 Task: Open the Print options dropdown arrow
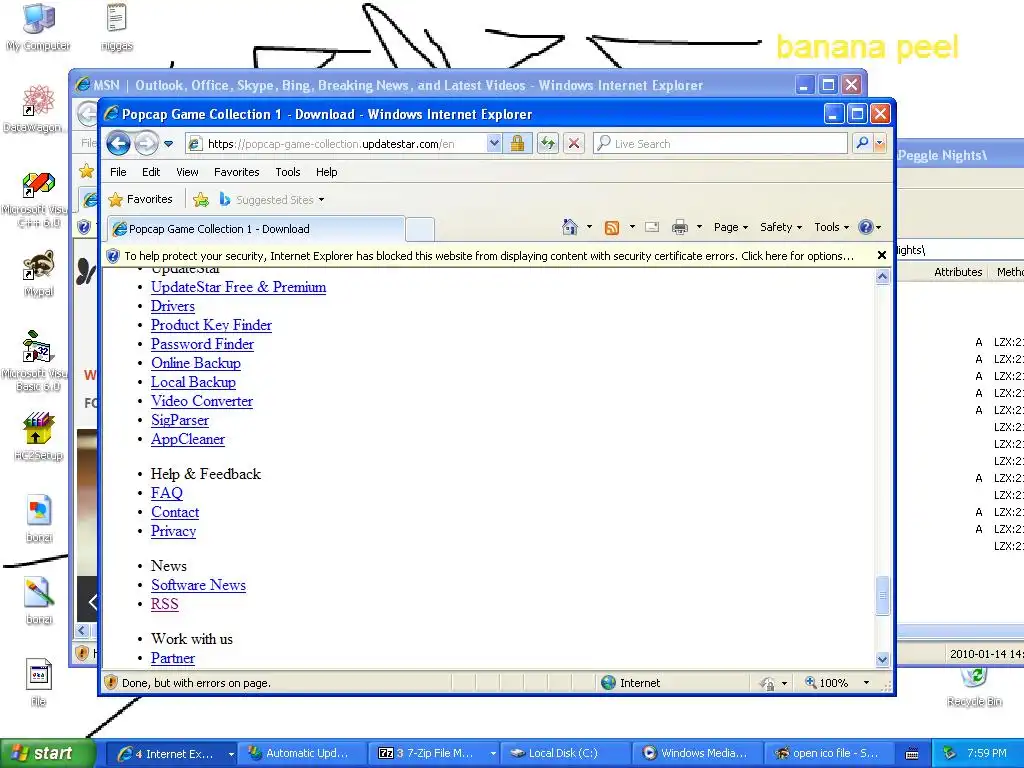(699, 227)
